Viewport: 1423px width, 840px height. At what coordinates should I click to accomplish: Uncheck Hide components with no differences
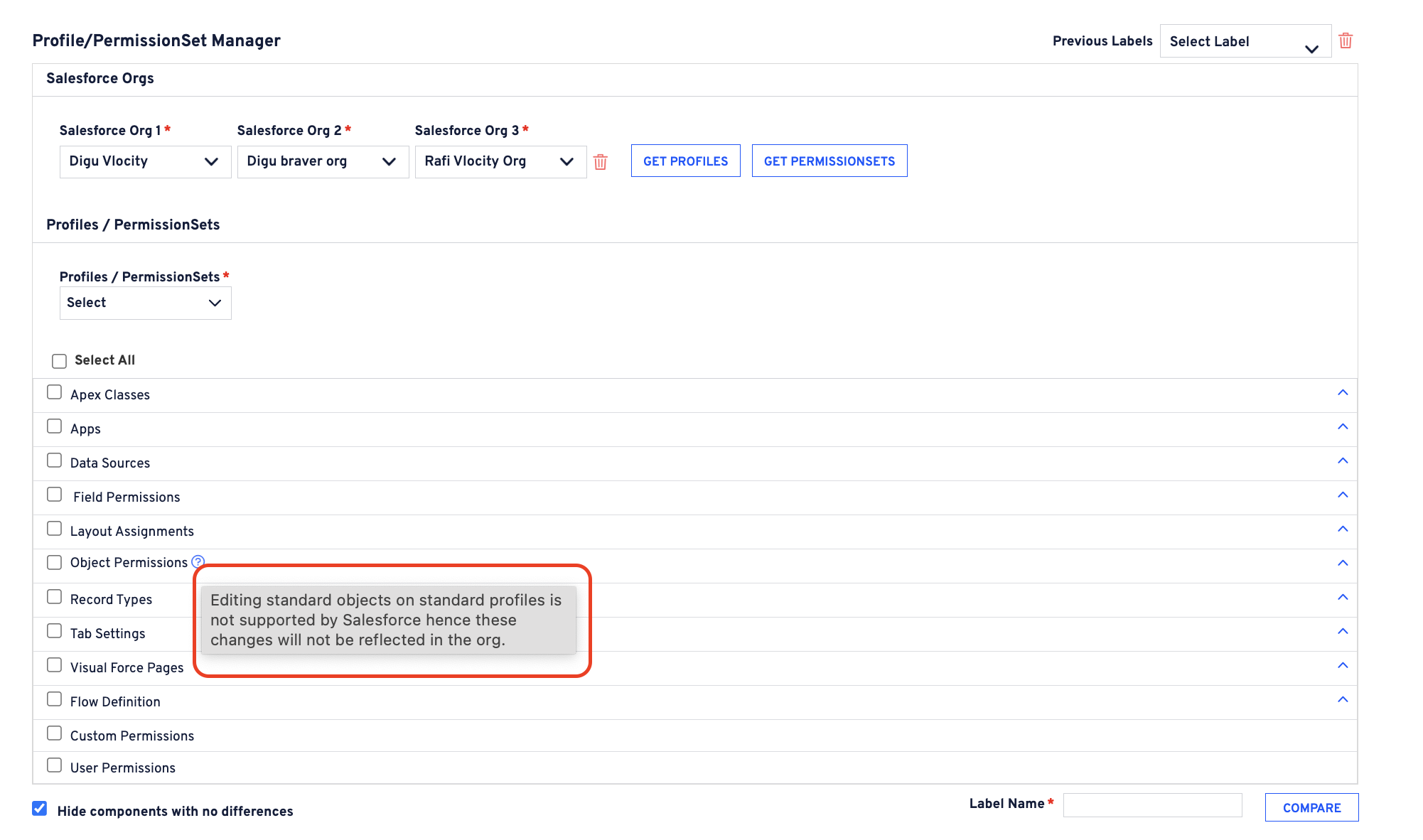(40, 809)
